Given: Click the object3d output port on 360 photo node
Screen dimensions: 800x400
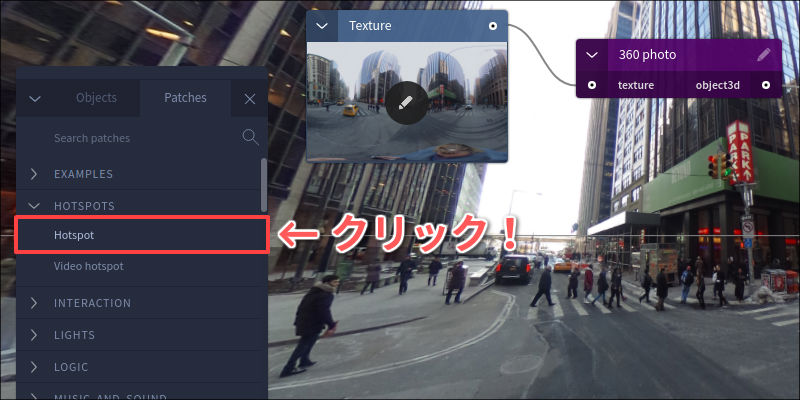Looking at the screenshot, I should pyautogui.click(x=766, y=85).
